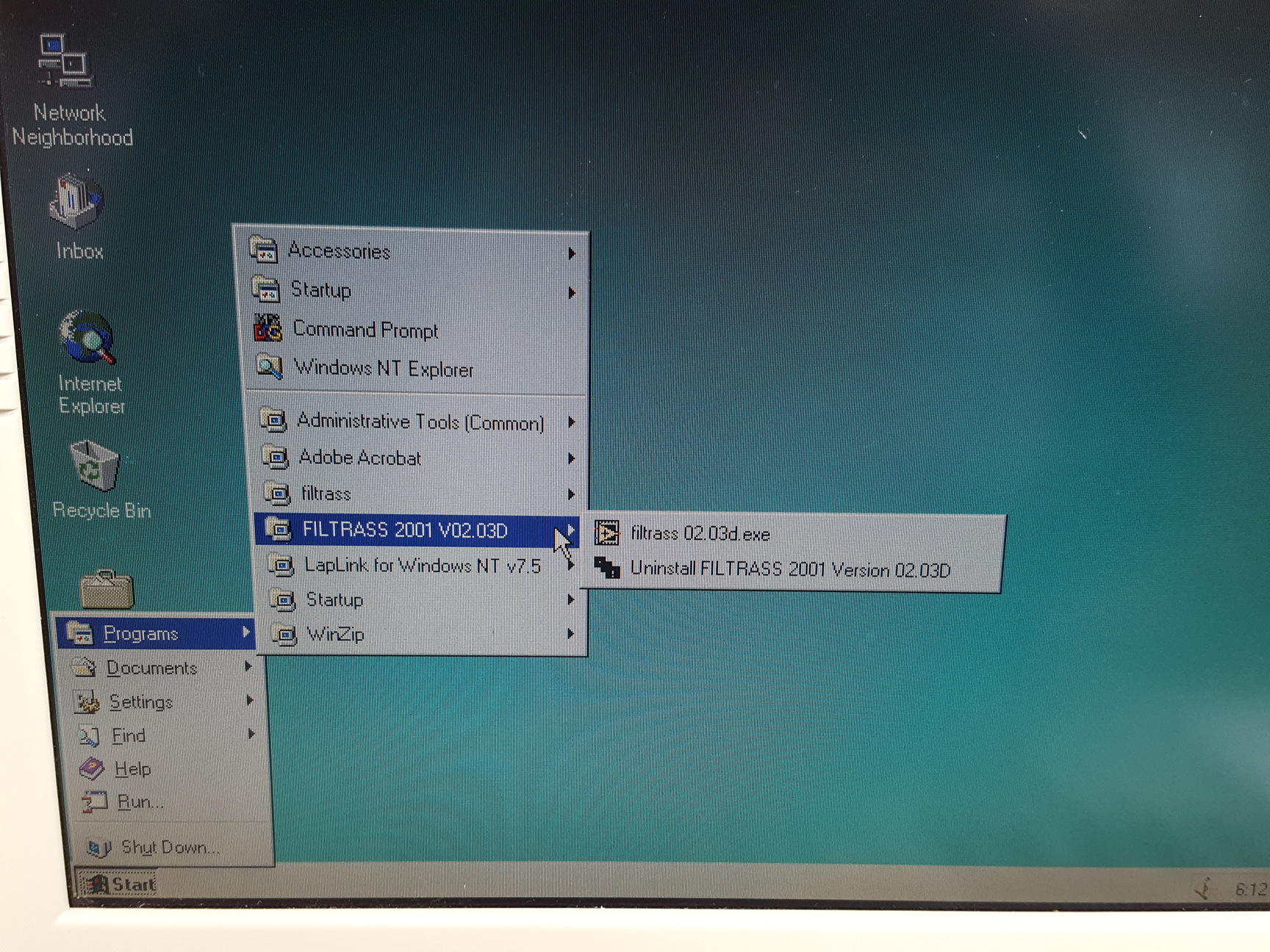Click the speaker icon in system tray
This screenshot has height=952, width=1270.
[1204, 890]
